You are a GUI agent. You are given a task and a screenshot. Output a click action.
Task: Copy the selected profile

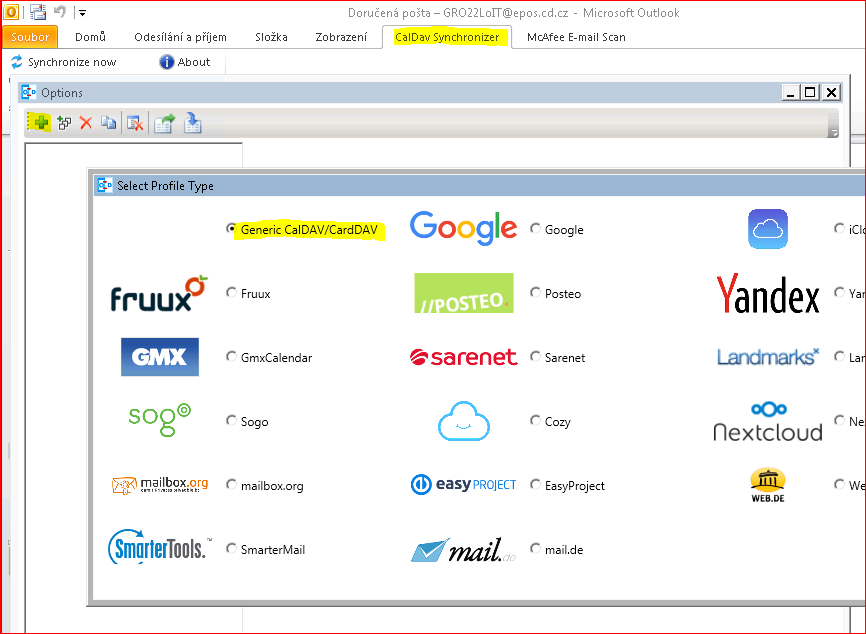click(108, 123)
